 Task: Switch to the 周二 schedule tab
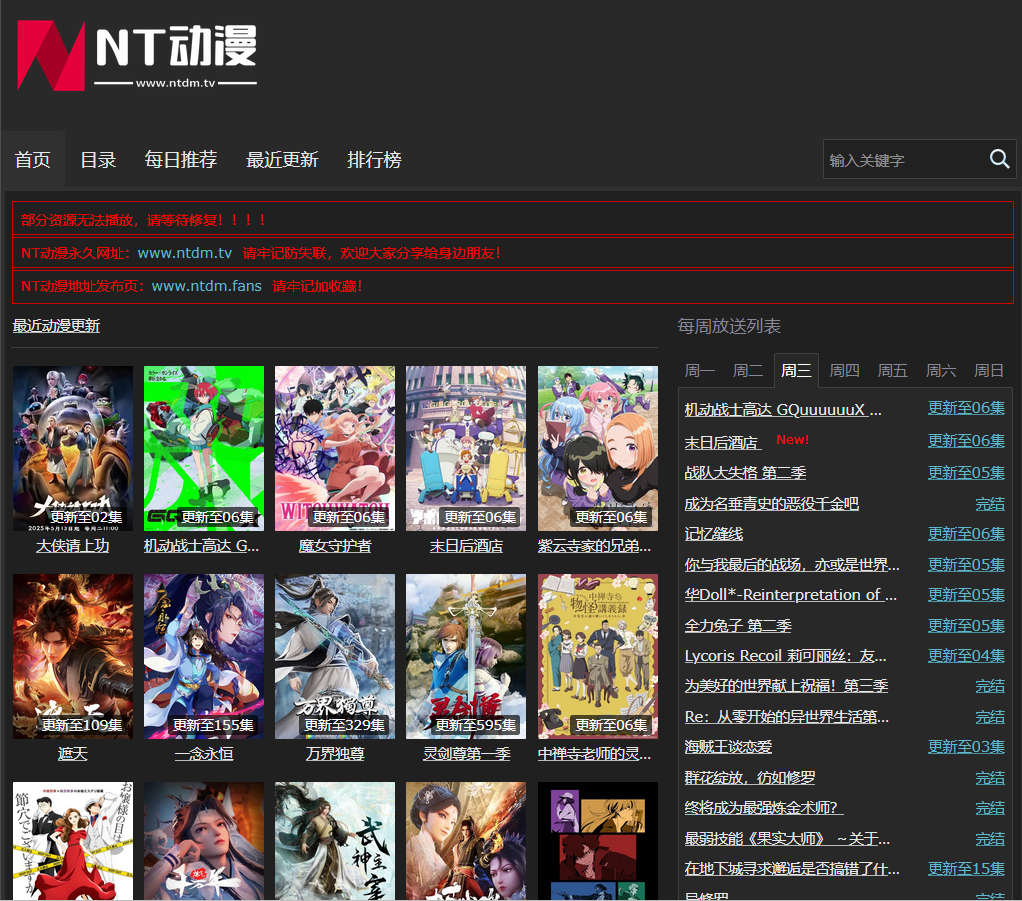(748, 370)
